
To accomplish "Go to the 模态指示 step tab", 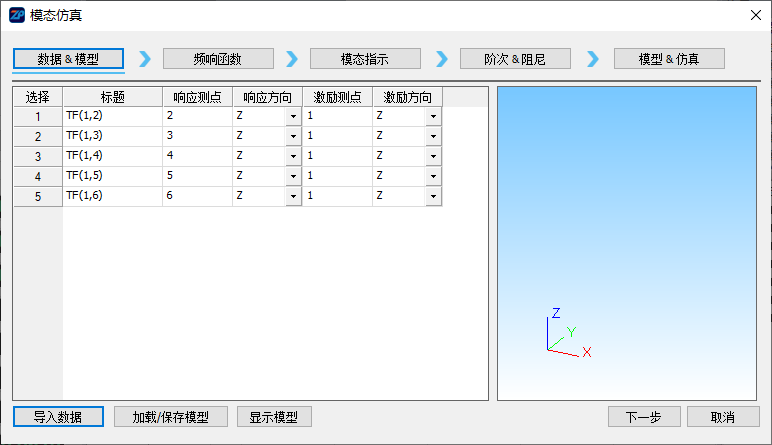I will click(x=365, y=59).
